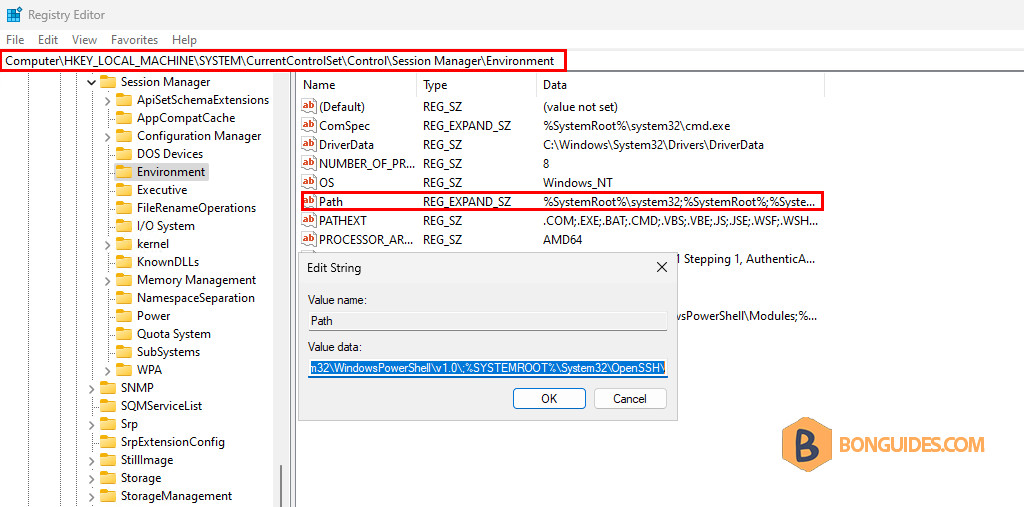
Task: Select the kernel tree item
Action: (x=153, y=244)
